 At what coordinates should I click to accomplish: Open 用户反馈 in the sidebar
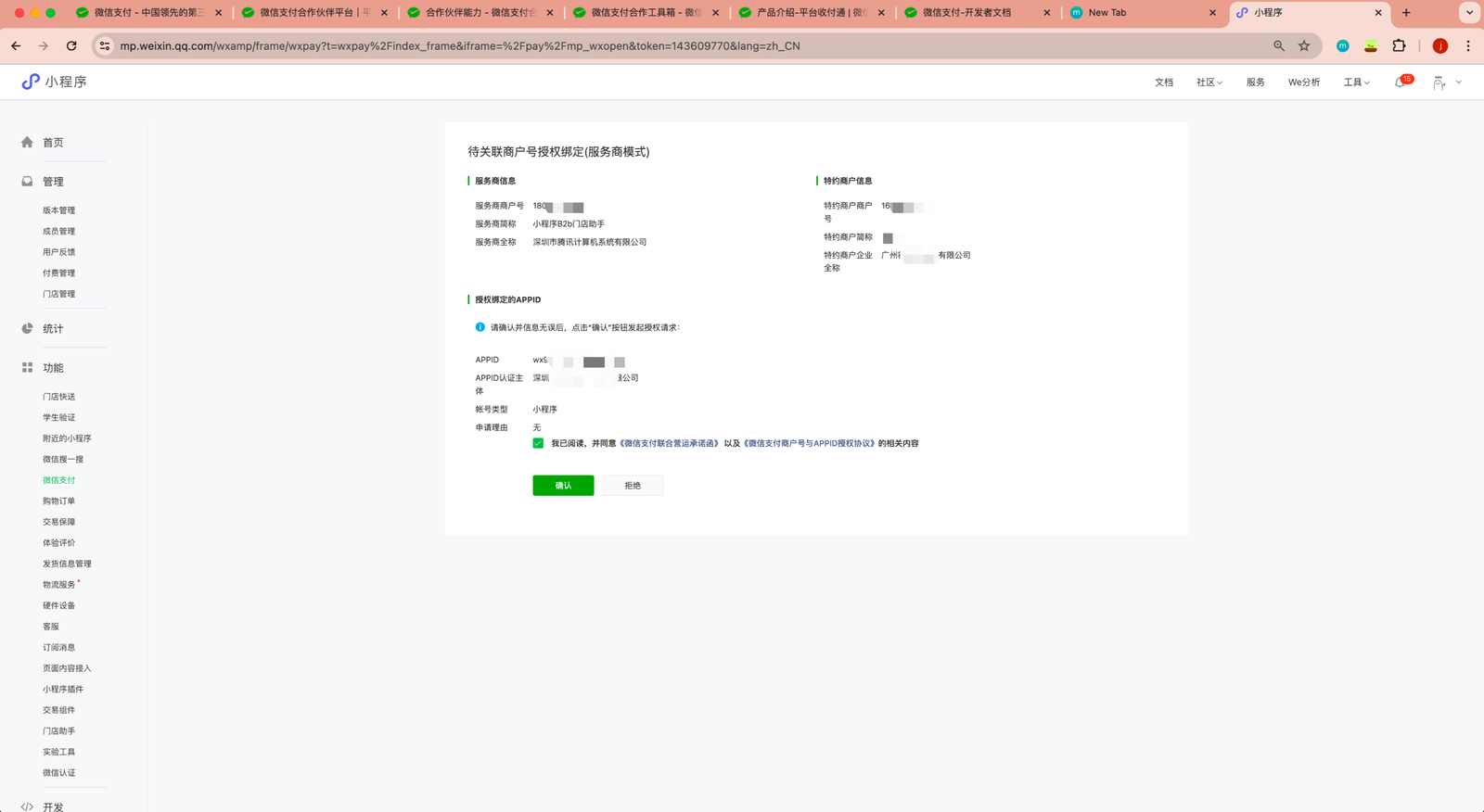(59, 252)
